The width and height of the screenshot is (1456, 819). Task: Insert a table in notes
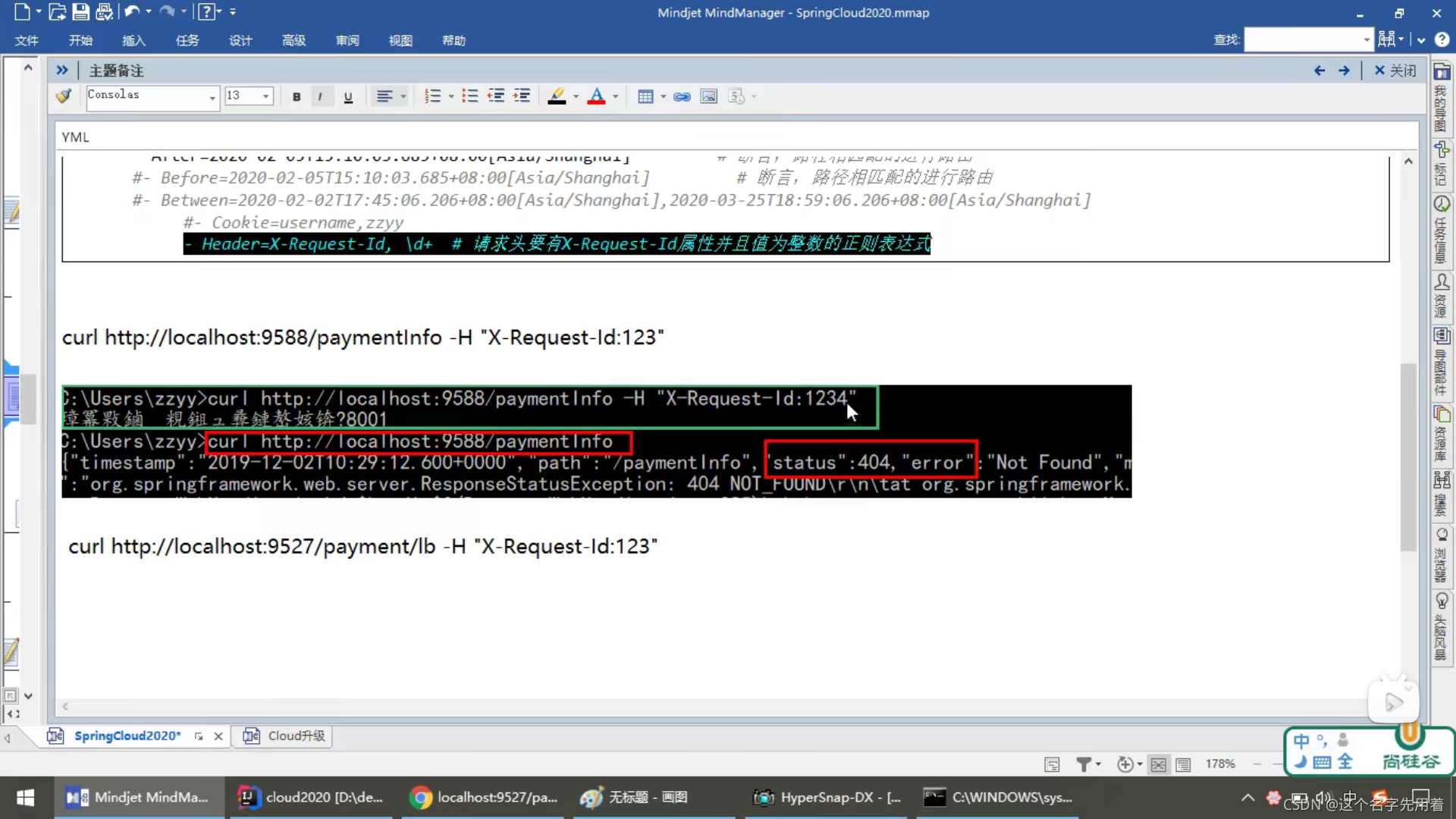pos(645,96)
